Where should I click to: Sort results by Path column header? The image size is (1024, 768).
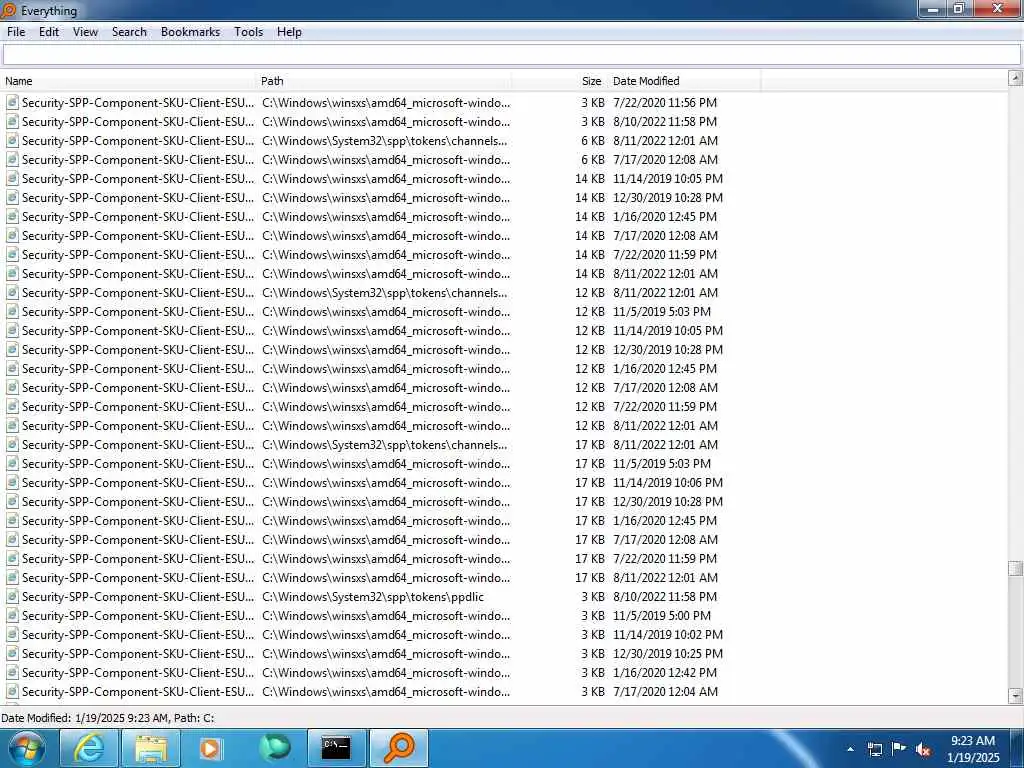(x=384, y=81)
